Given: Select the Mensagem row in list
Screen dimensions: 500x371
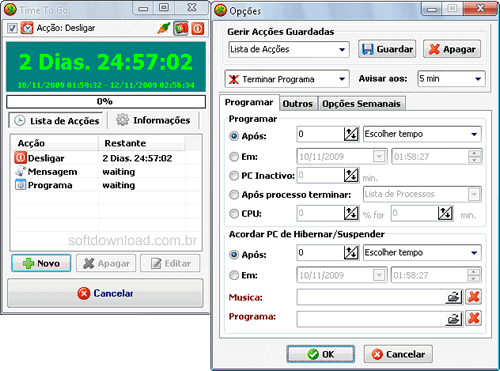Looking at the screenshot, I should (x=106, y=172).
